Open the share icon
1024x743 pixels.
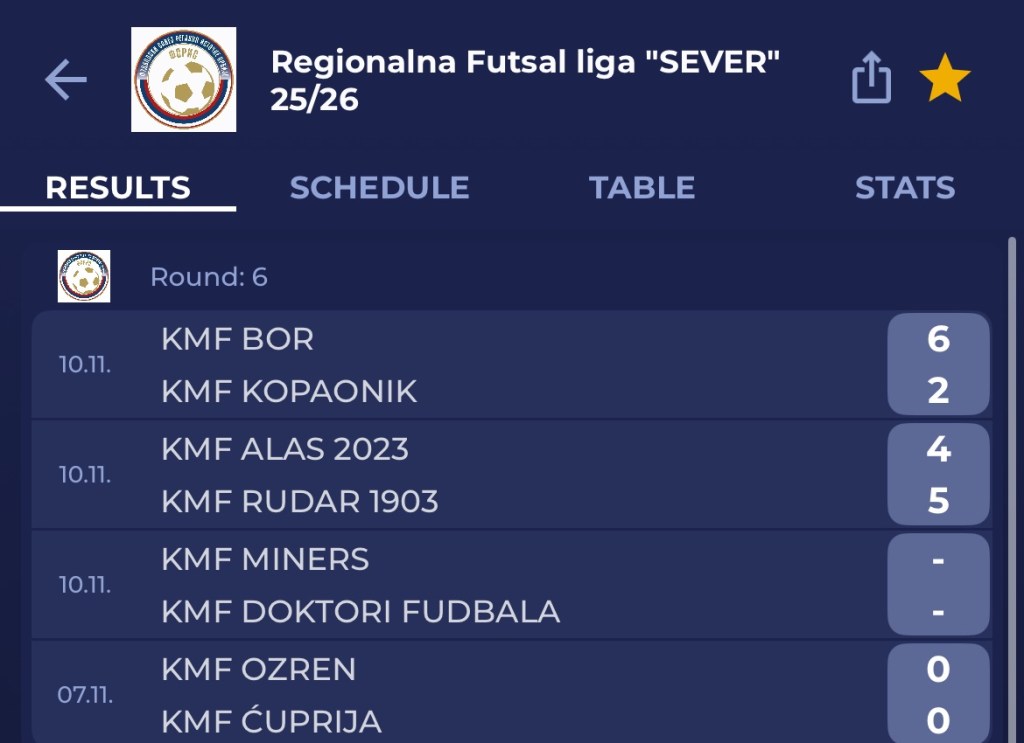click(x=871, y=78)
